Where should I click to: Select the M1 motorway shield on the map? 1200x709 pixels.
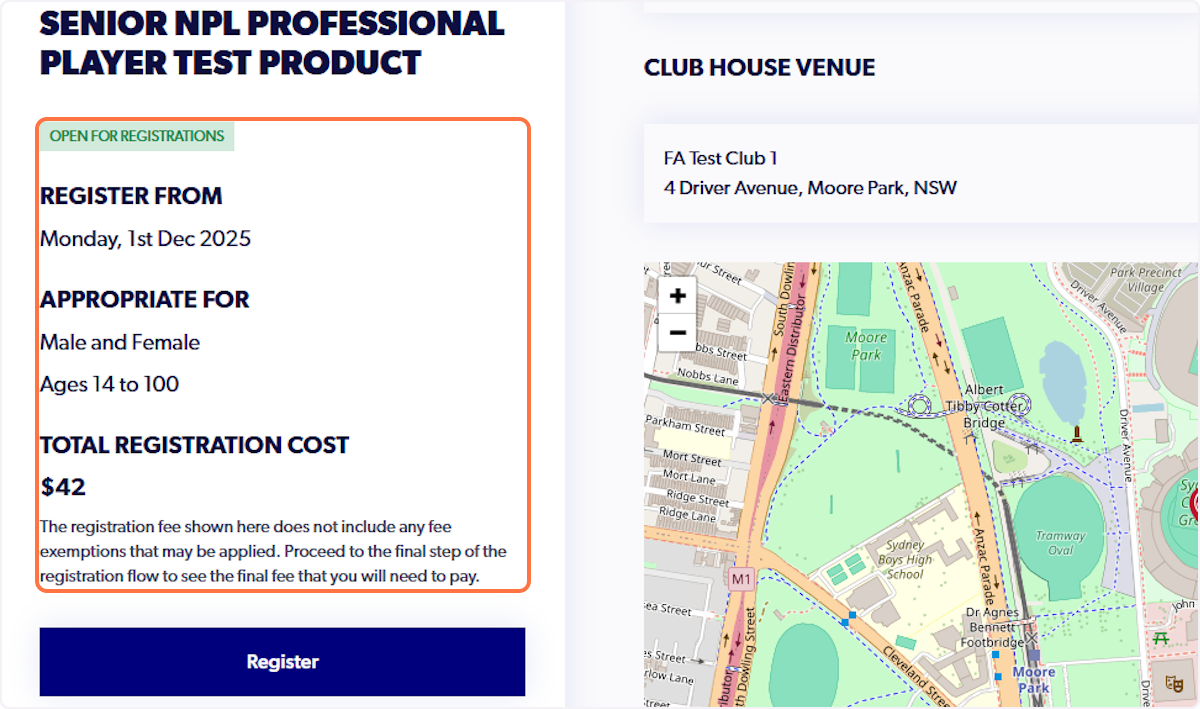(x=740, y=577)
